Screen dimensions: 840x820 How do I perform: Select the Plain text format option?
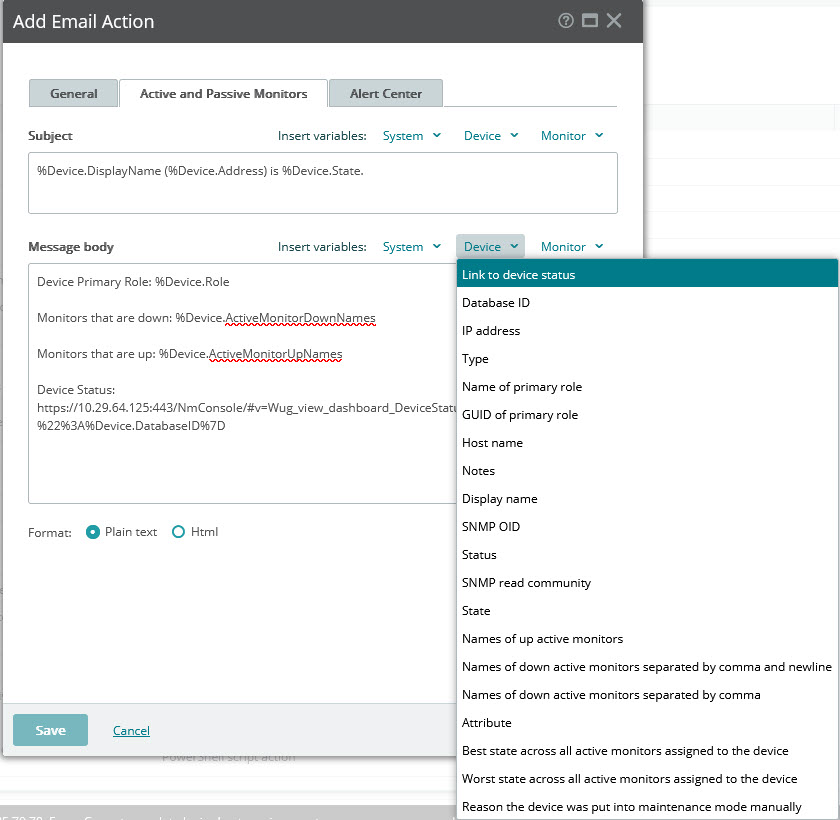[x=93, y=532]
